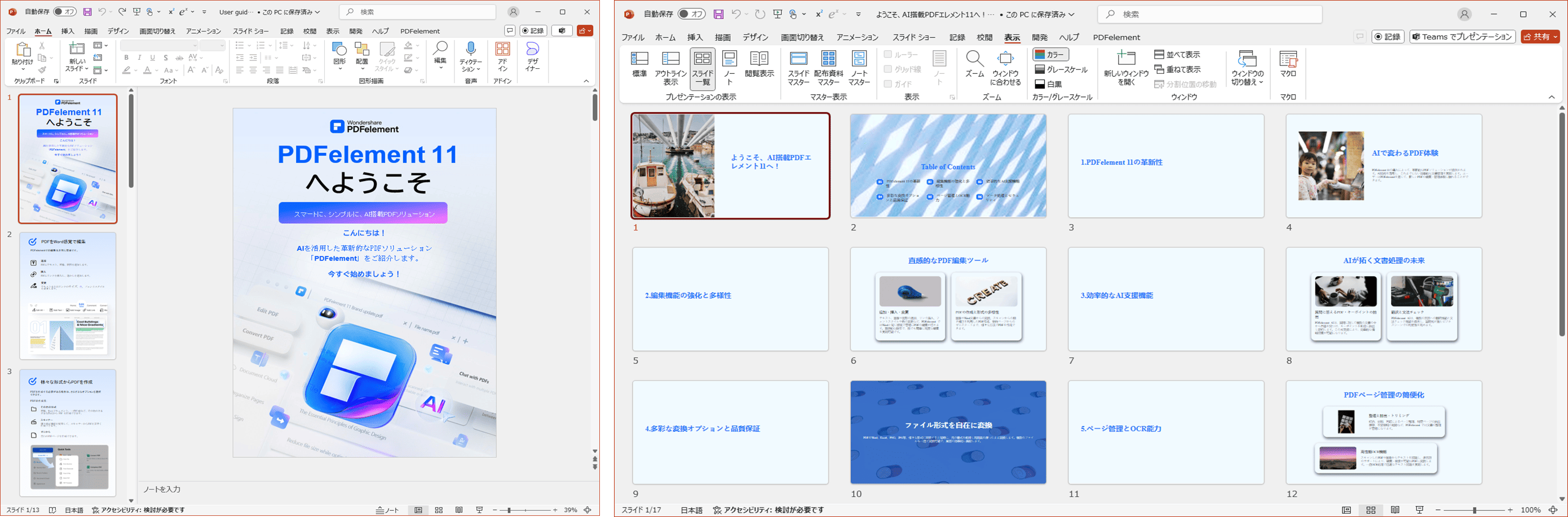
Task: Click slide show icon in left status bar
Action: (480, 510)
